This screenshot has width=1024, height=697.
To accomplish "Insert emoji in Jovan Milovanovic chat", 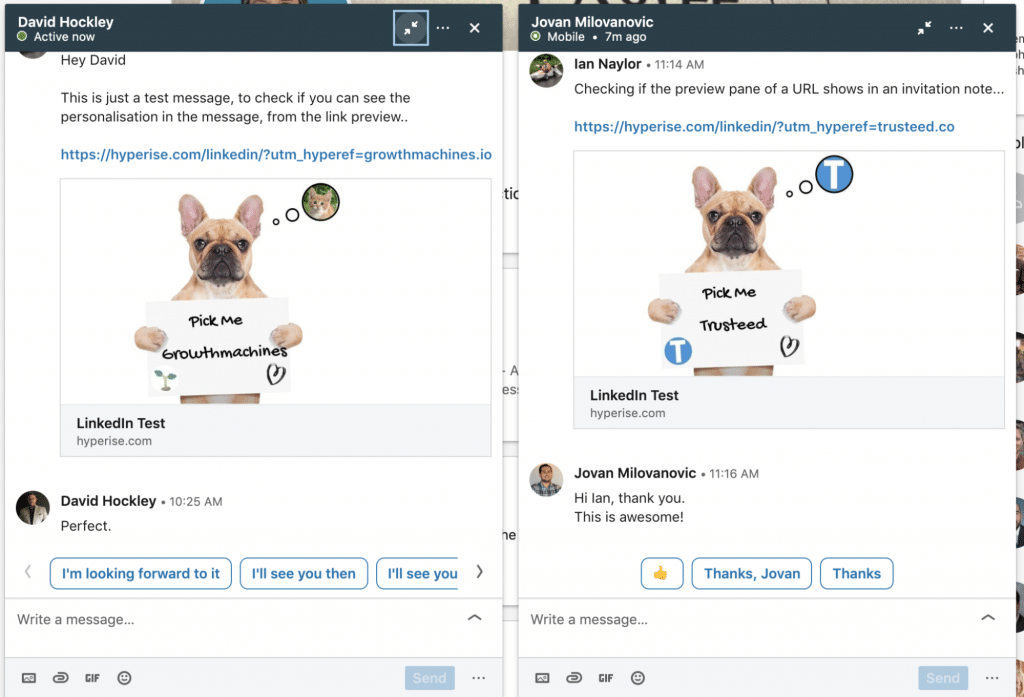I will (x=637, y=678).
